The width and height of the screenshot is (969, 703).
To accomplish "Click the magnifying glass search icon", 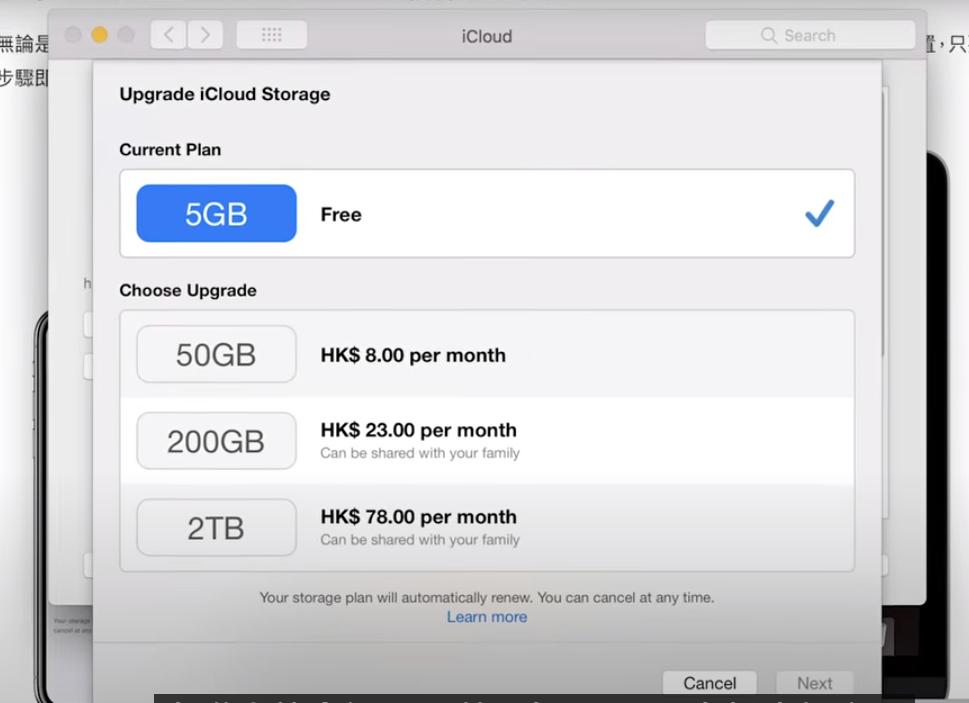I will click(x=768, y=35).
